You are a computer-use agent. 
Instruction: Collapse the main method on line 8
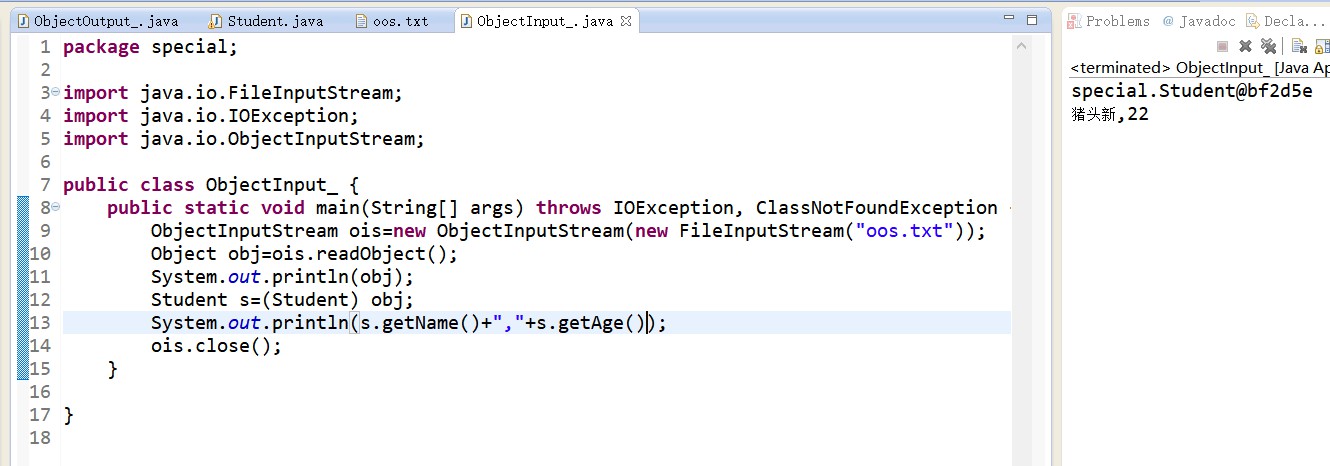click(55, 207)
